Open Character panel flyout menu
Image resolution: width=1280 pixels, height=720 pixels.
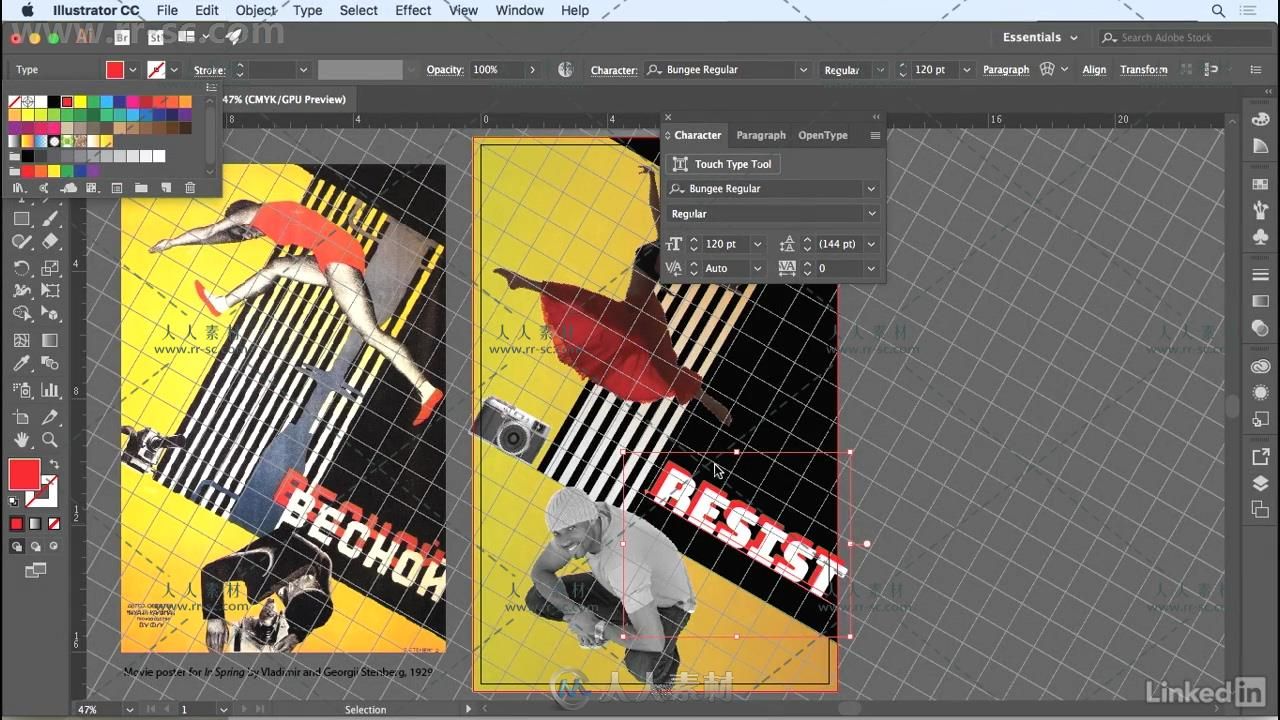875,135
